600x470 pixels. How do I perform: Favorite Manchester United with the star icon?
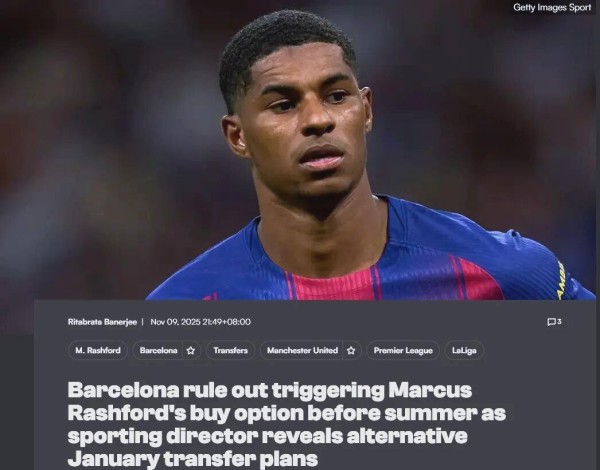(x=351, y=351)
